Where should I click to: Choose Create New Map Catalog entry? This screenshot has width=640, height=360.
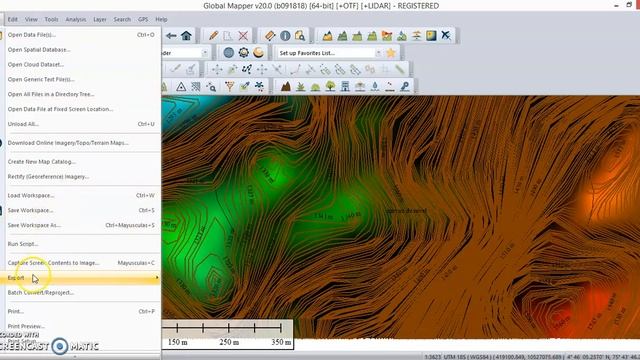[82, 162]
